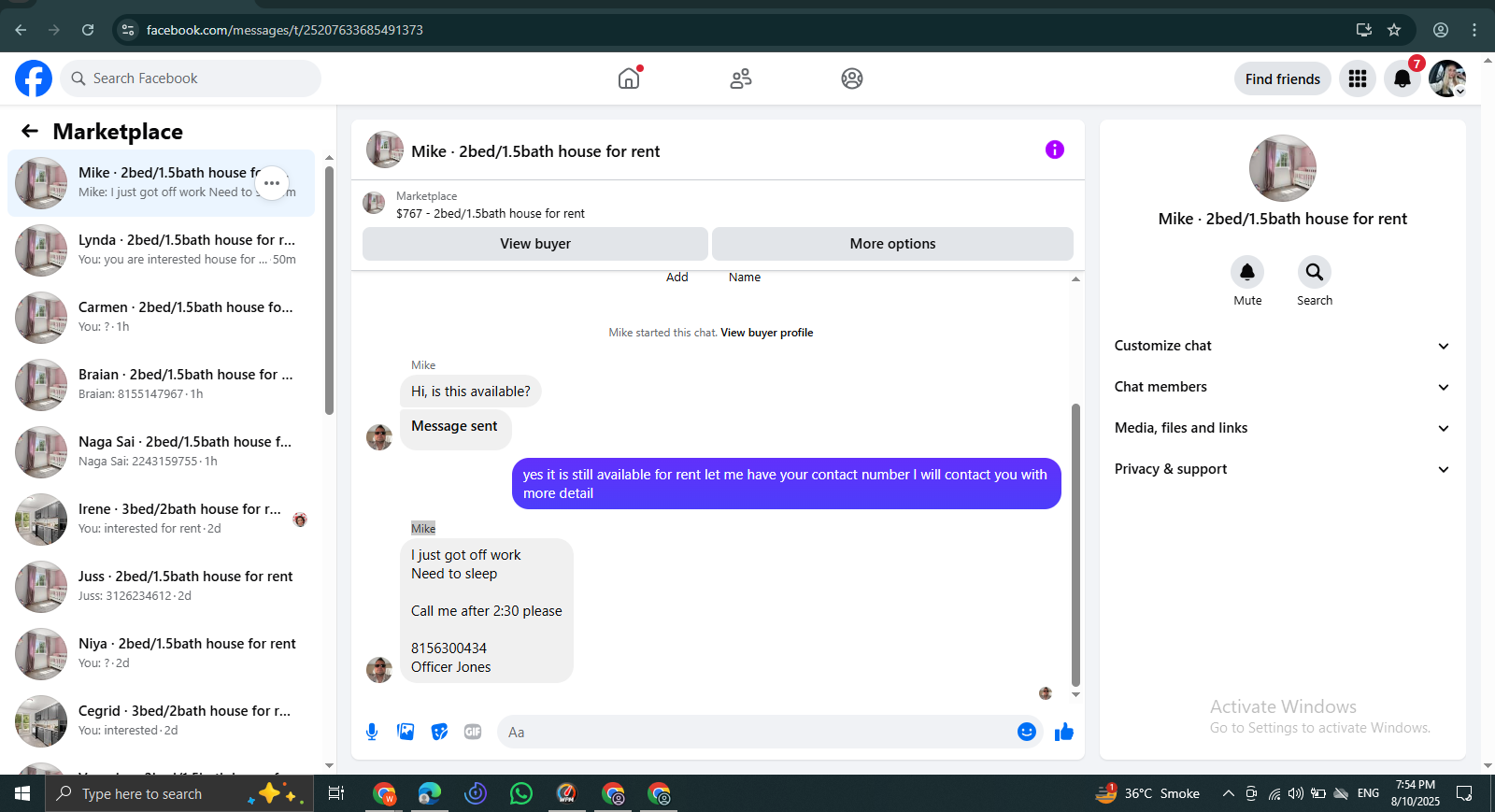1495x812 pixels.
Task: Click Mike's avatar in chat header
Action: [385, 150]
